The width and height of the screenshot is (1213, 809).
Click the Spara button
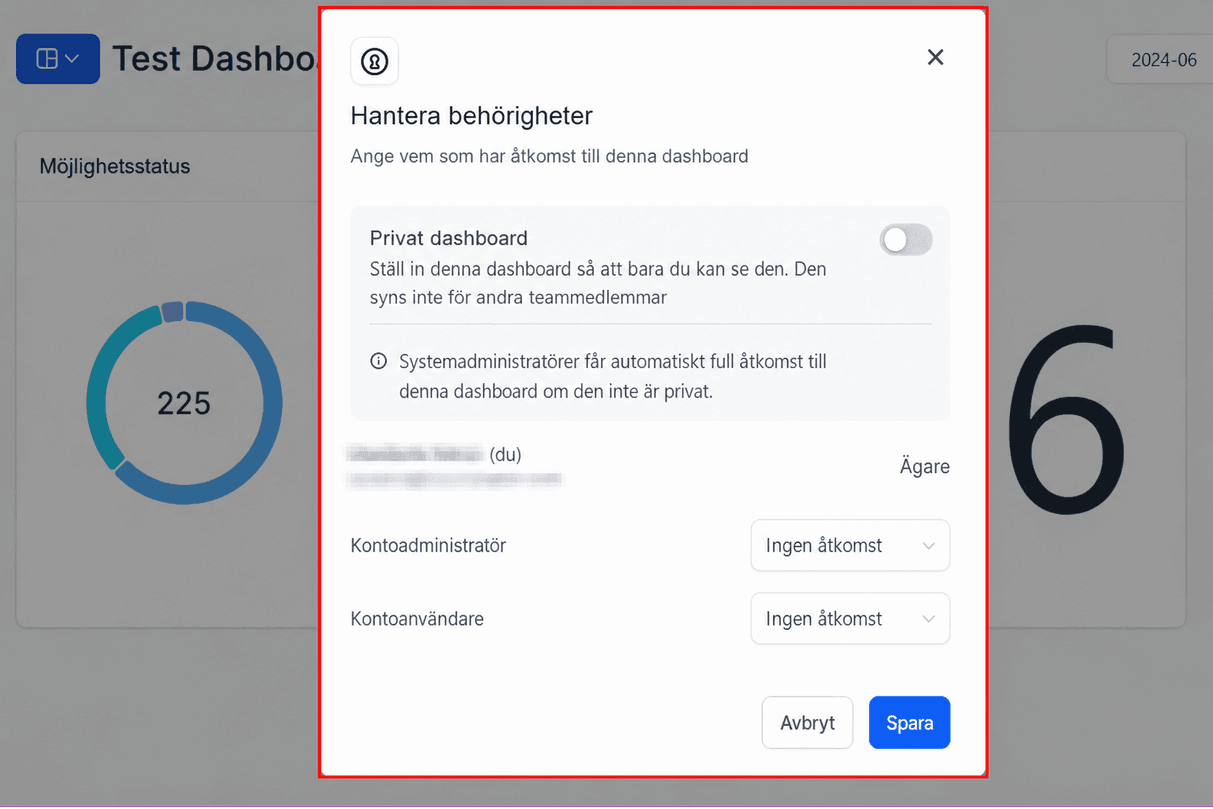(x=910, y=723)
